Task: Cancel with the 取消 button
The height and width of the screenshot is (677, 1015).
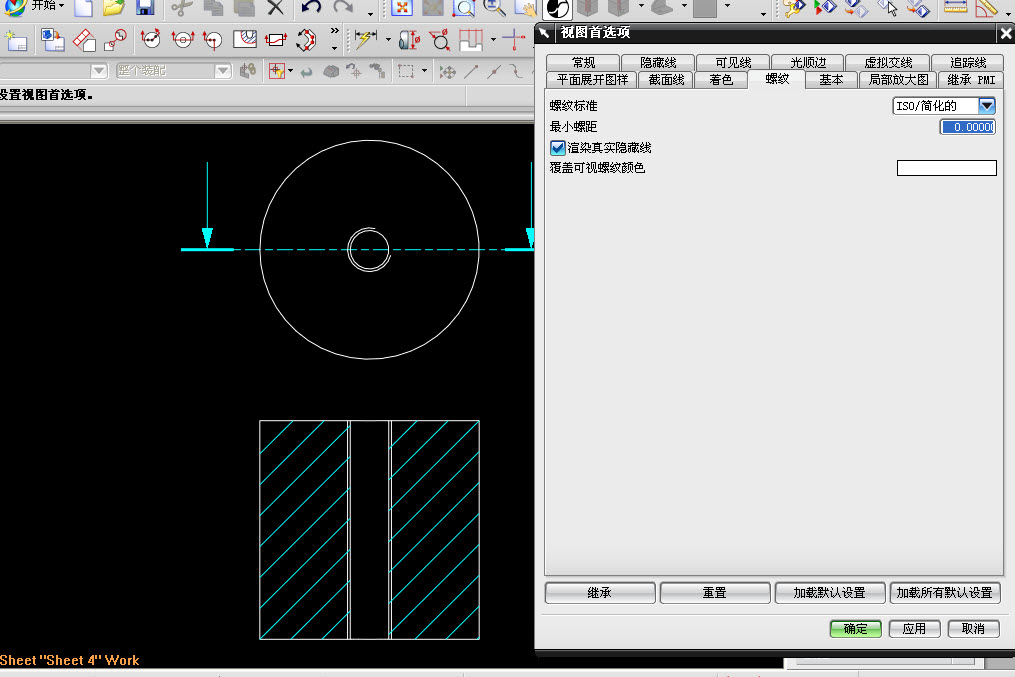Action: point(973,628)
